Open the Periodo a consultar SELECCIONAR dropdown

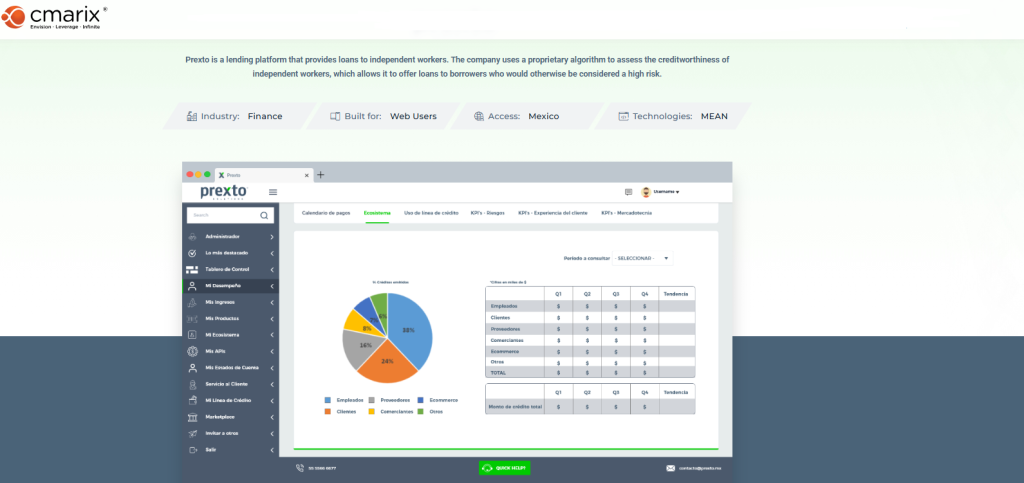(x=643, y=258)
